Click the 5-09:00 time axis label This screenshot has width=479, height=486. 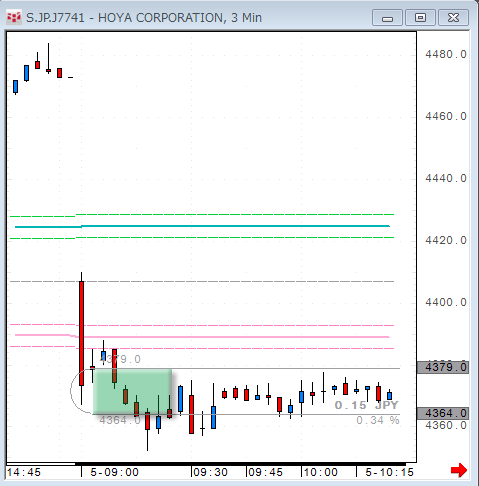pos(114,472)
